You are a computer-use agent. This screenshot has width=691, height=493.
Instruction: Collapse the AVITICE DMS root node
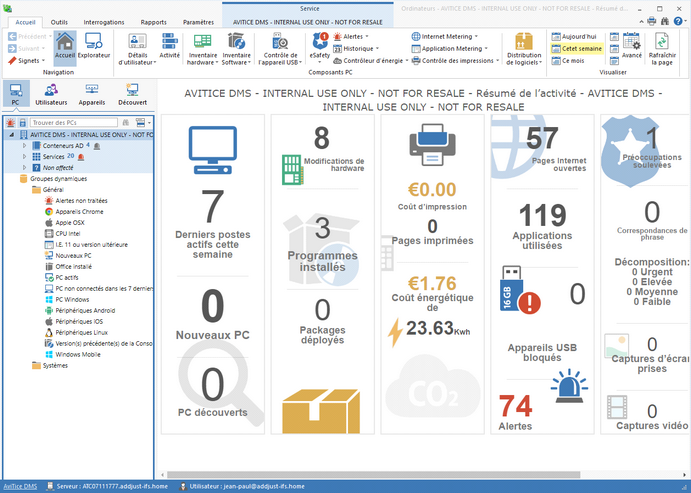click(11, 134)
